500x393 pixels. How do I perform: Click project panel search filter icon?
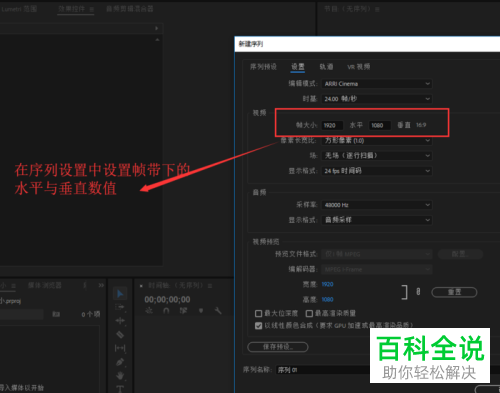tap(56, 314)
